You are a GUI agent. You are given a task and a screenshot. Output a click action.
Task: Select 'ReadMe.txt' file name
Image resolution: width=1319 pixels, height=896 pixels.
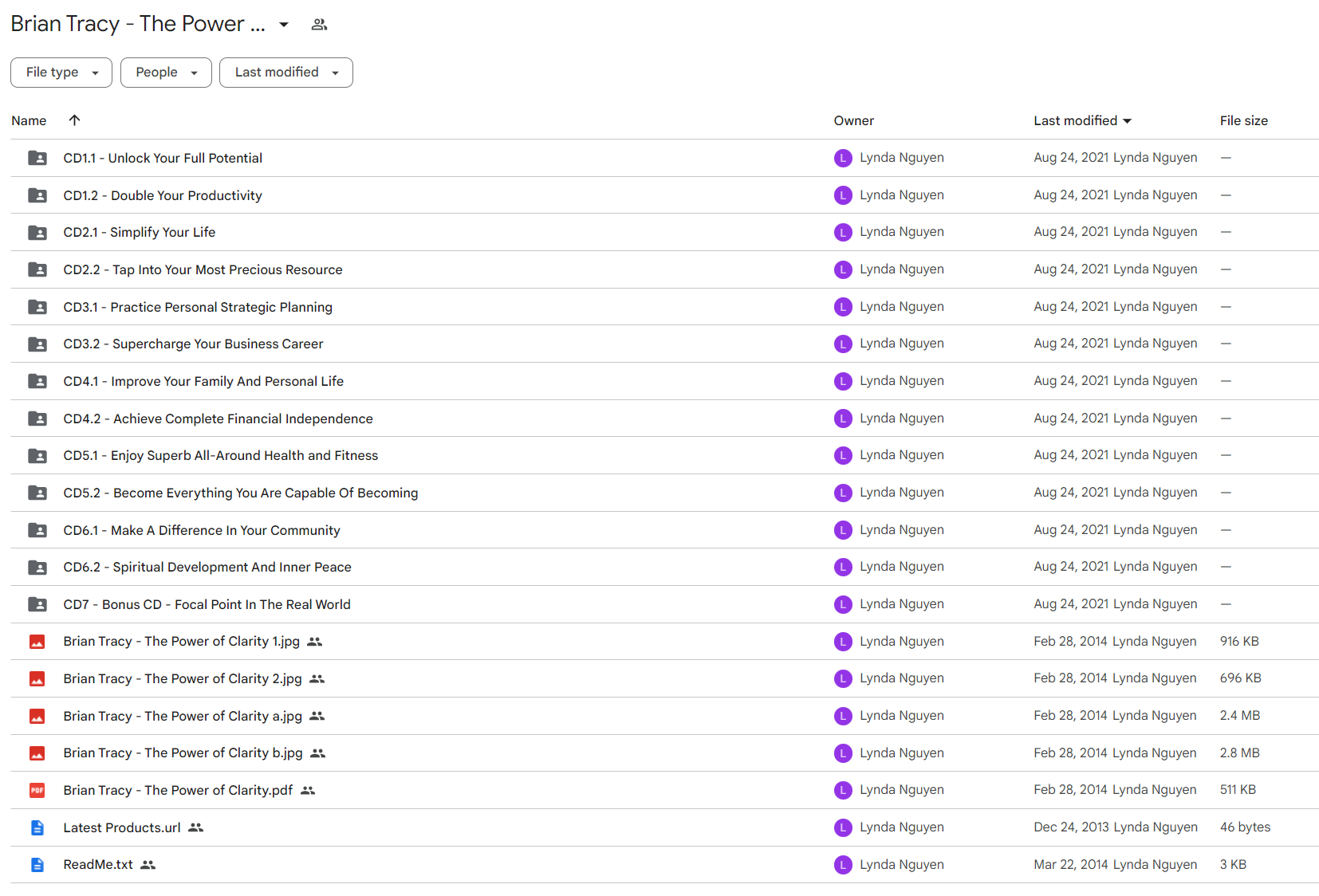[98, 864]
